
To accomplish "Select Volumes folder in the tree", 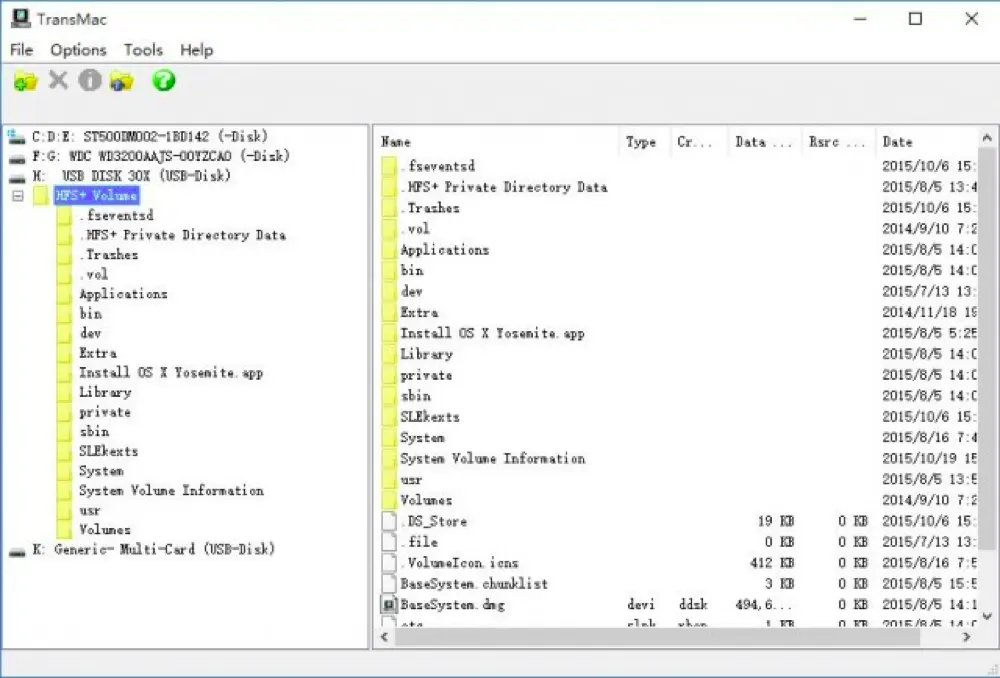I will pos(105,529).
